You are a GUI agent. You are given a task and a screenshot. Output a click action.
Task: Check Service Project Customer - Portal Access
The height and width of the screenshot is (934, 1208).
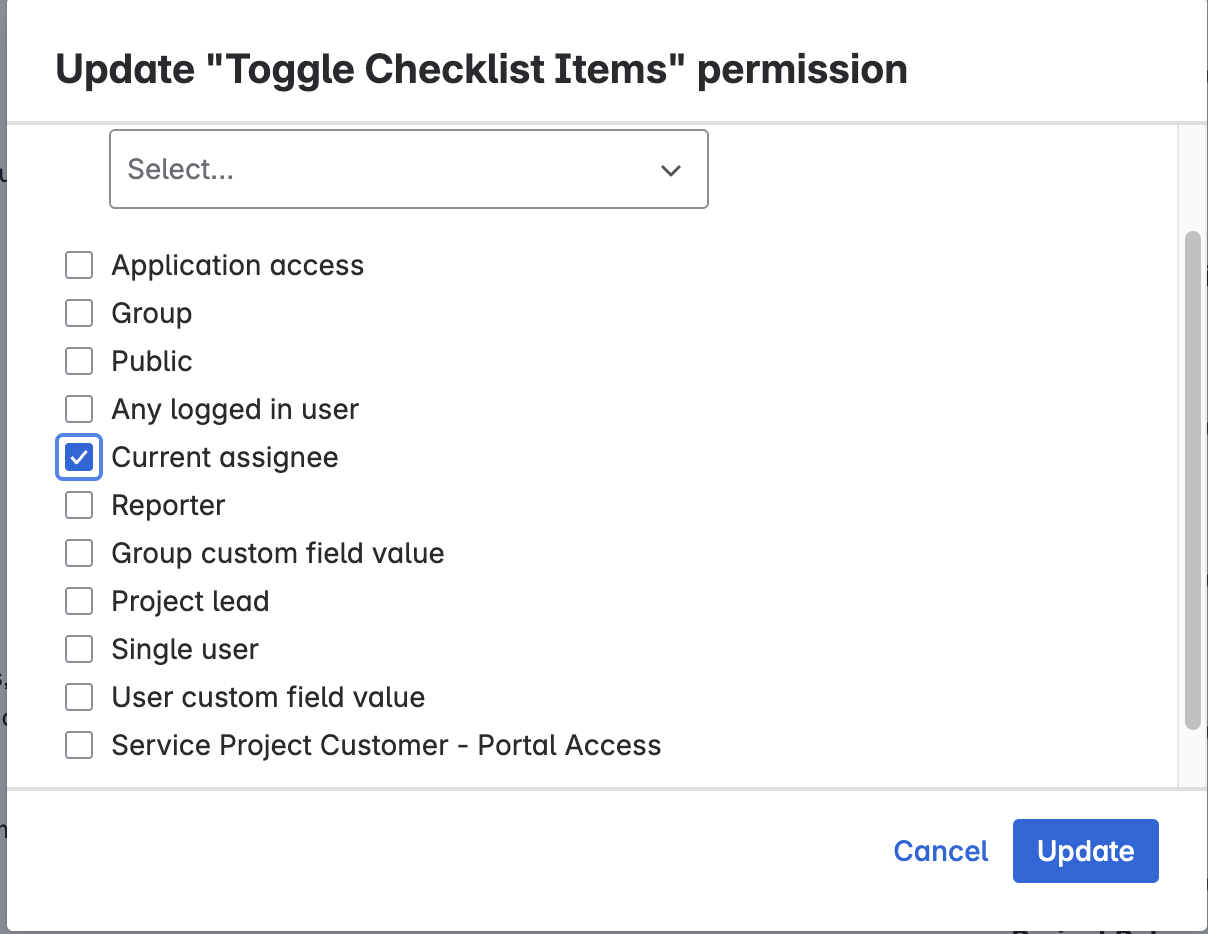pyautogui.click(x=79, y=745)
